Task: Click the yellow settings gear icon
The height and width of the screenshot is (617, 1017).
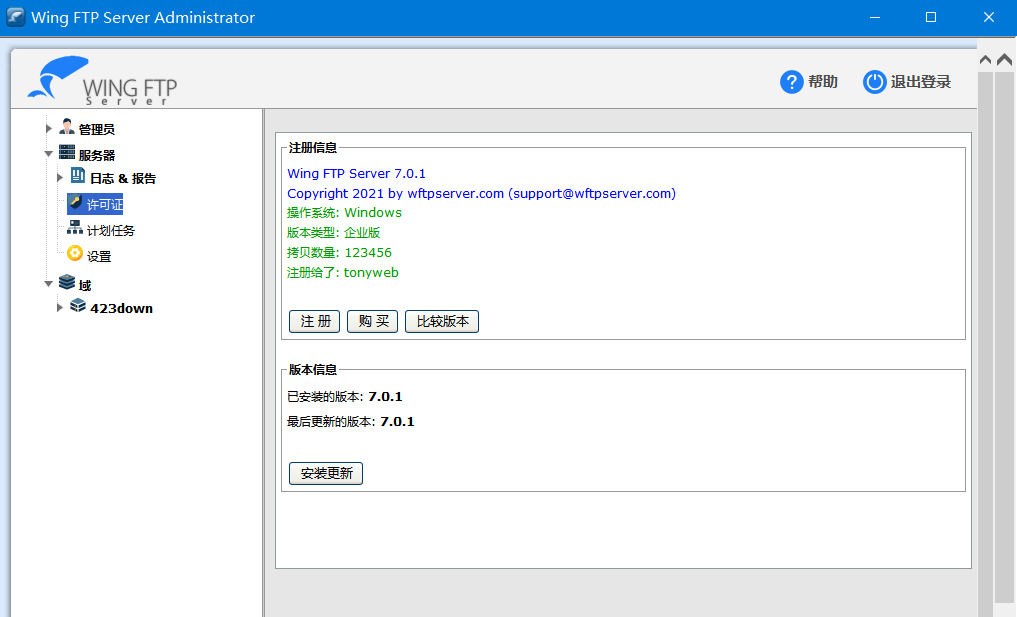Action: point(75,255)
